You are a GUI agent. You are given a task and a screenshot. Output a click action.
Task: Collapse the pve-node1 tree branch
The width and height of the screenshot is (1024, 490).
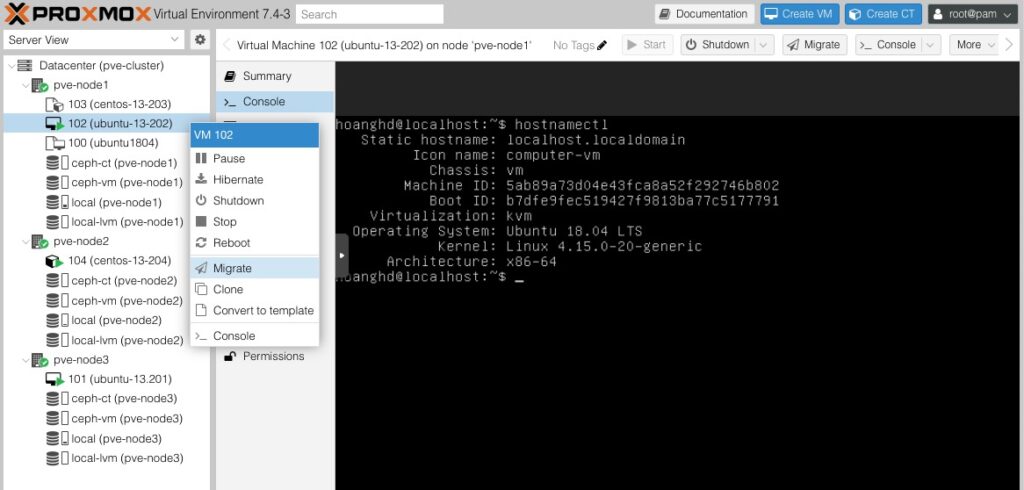click(x=25, y=85)
